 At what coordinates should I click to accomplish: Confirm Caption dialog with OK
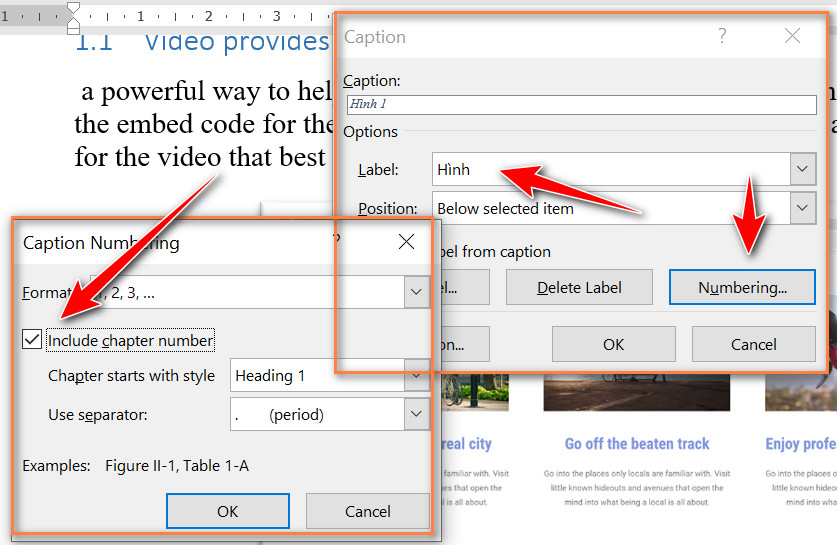click(x=613, y=344)
